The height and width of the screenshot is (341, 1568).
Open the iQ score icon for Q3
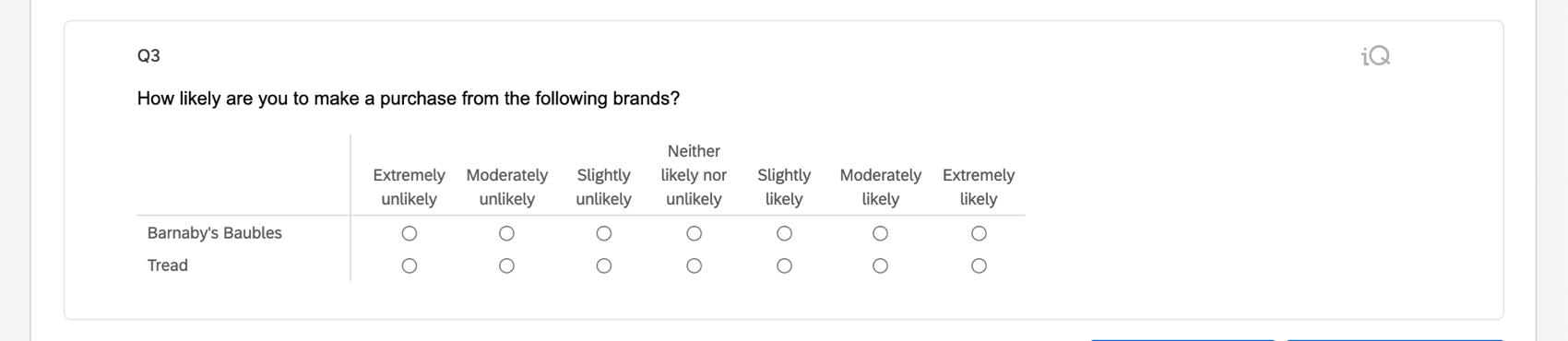click(1375, 56)
